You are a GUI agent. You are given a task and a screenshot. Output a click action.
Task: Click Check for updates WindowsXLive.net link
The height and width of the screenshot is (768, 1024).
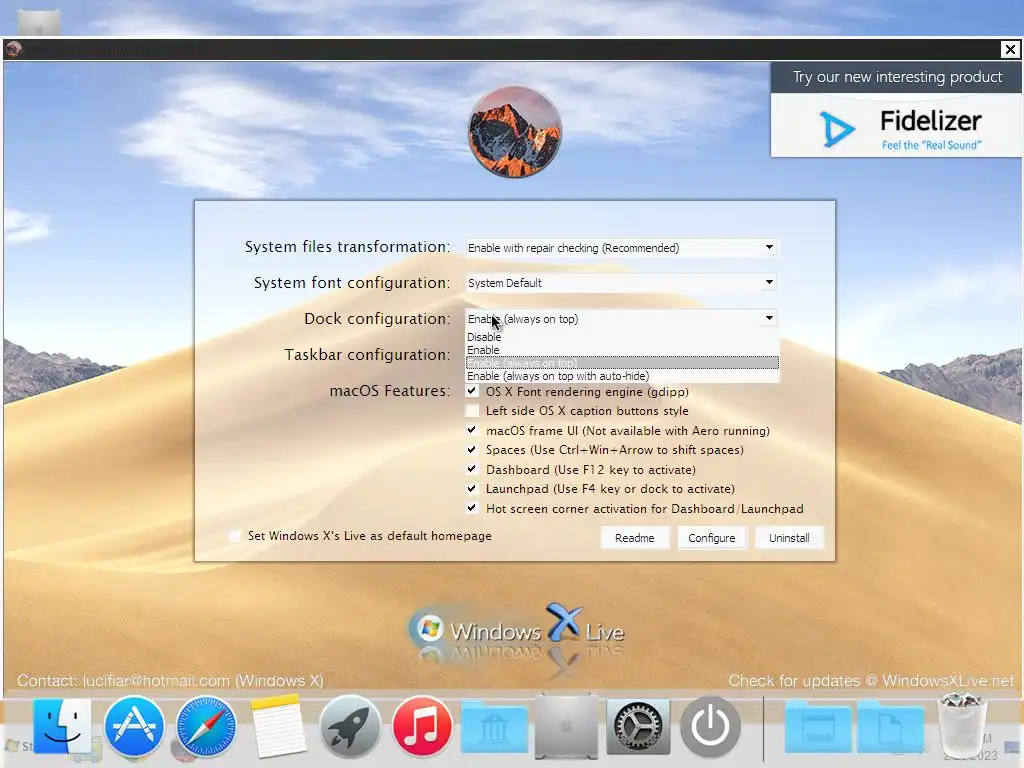(x=871, y=680)
